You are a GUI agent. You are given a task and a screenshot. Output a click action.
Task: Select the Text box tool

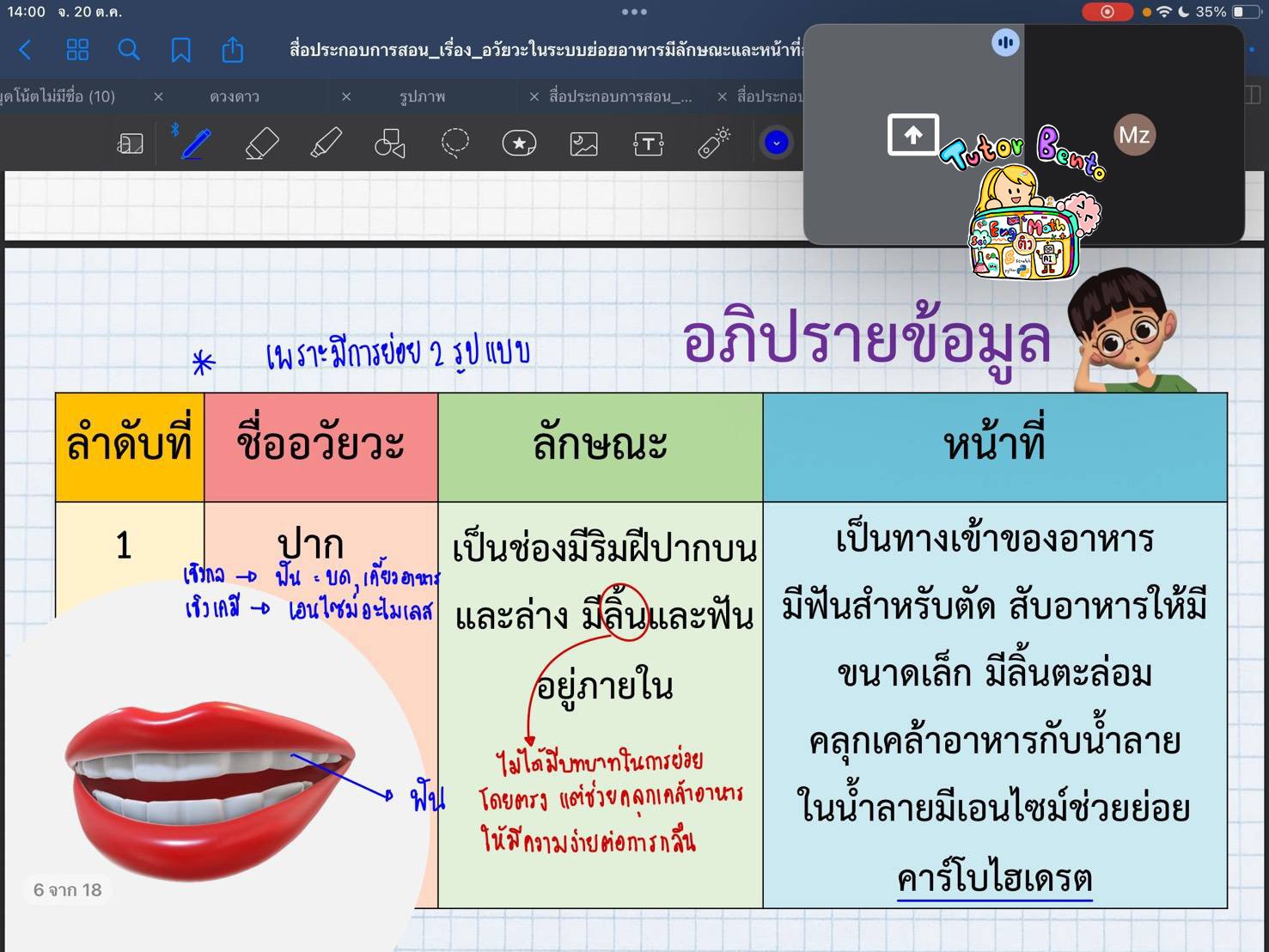click(648, 143)
